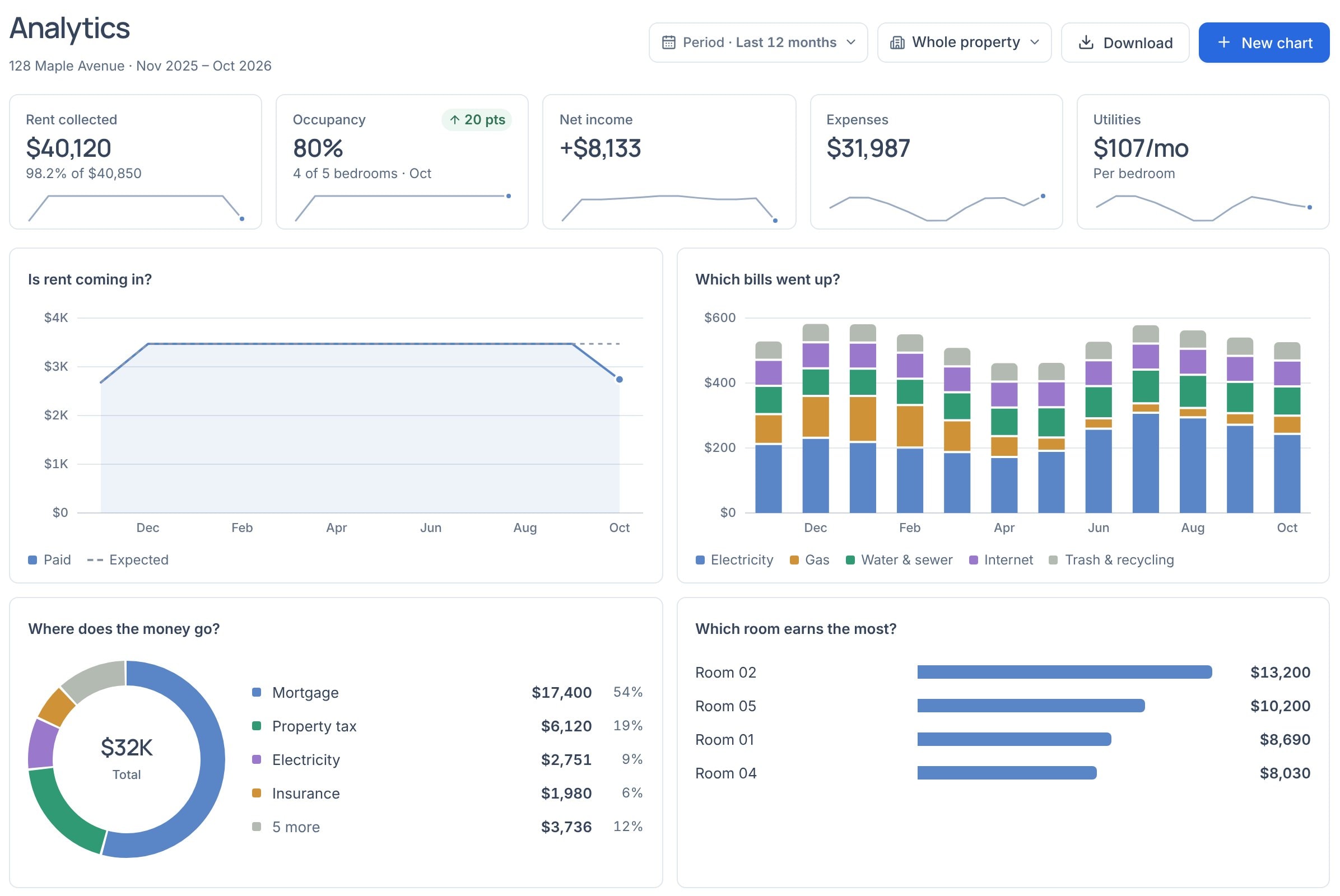Toggle the Expected dashed-line legend entry
The width and height of the screenshot is (1340, 896).
[128, 560]
